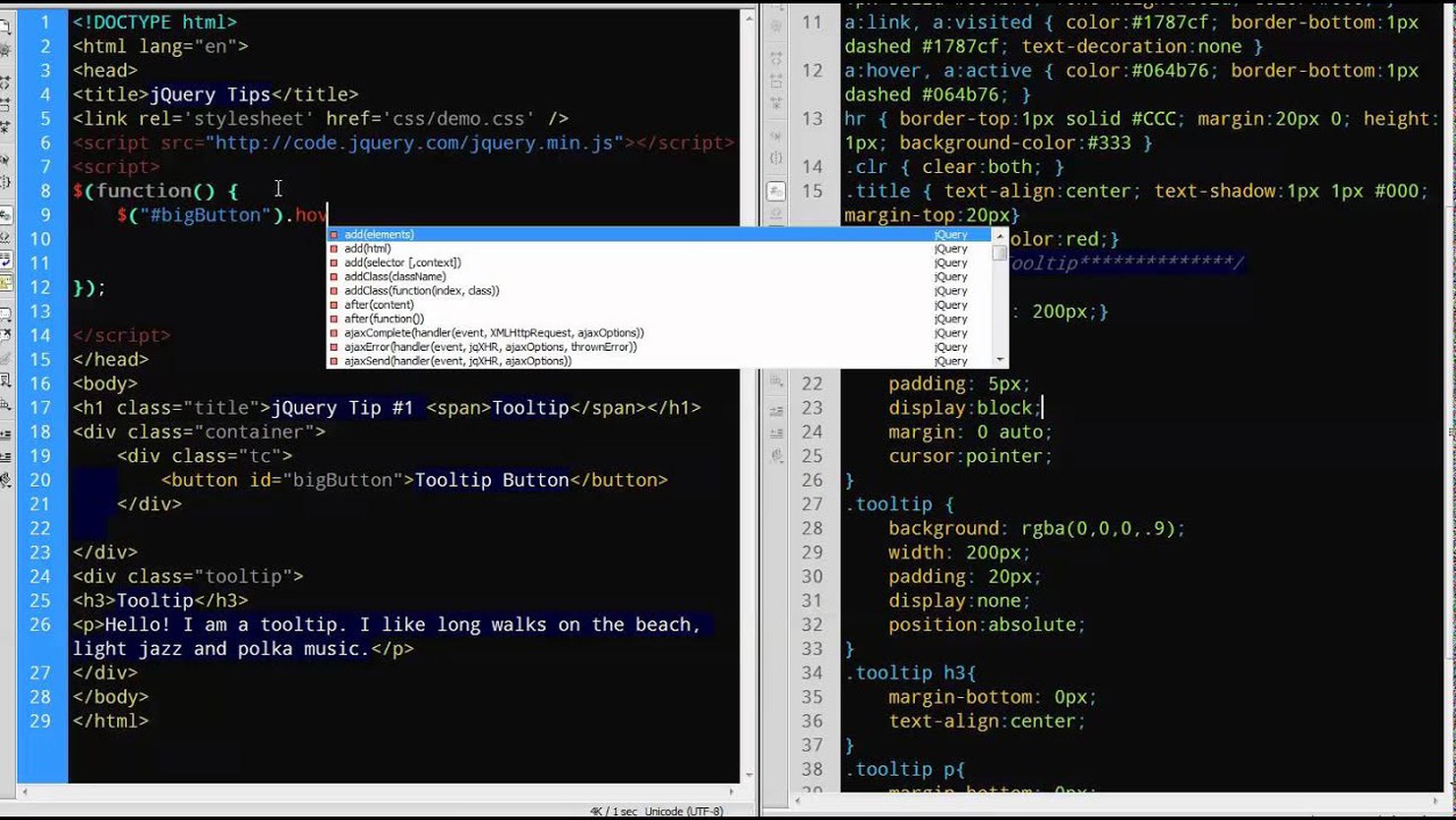Click Collapse Selection icon in right pane
Image resolution: width=1456 pixels, height=820 pixels.
776,81
